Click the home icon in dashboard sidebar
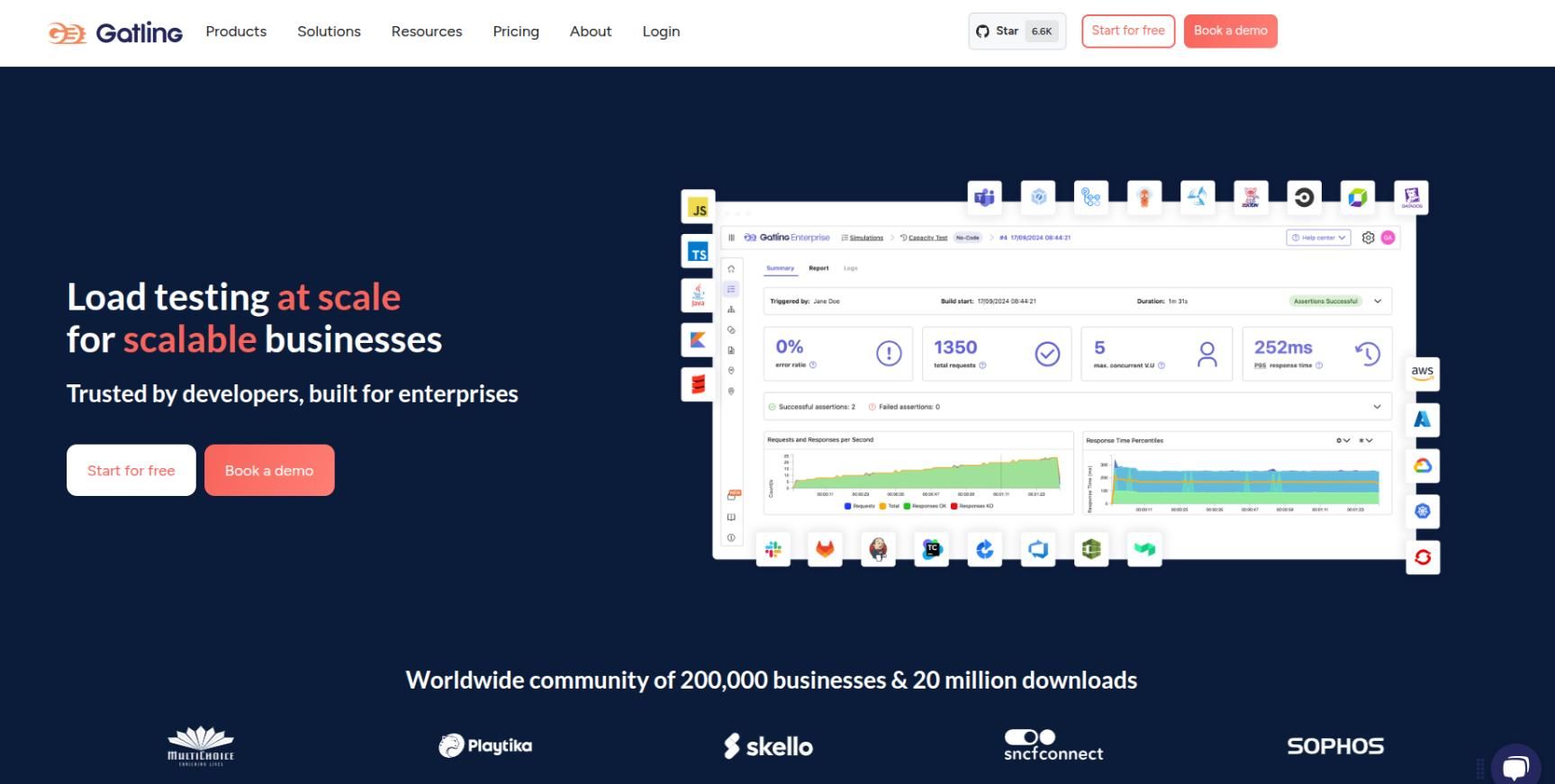 tap(731, 269)
